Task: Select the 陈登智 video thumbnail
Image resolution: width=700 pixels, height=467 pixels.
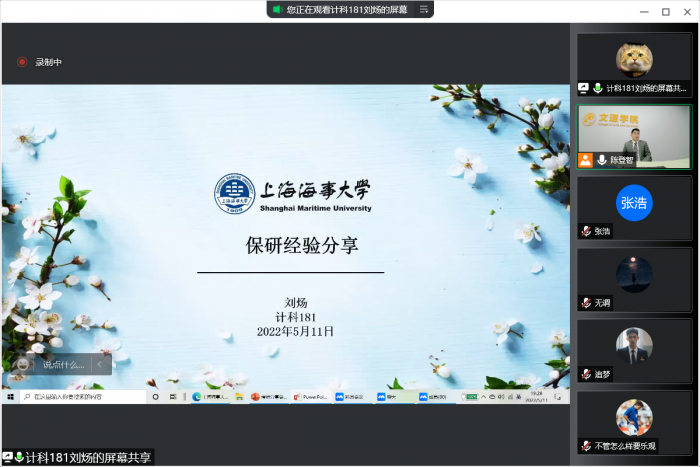Action: [634, 137]
